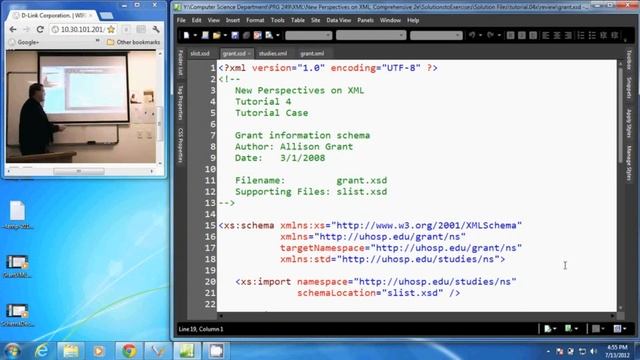This screenshot has width=640, height=360.
Task: Click the Windows Start button
Action: coord(12,351)
